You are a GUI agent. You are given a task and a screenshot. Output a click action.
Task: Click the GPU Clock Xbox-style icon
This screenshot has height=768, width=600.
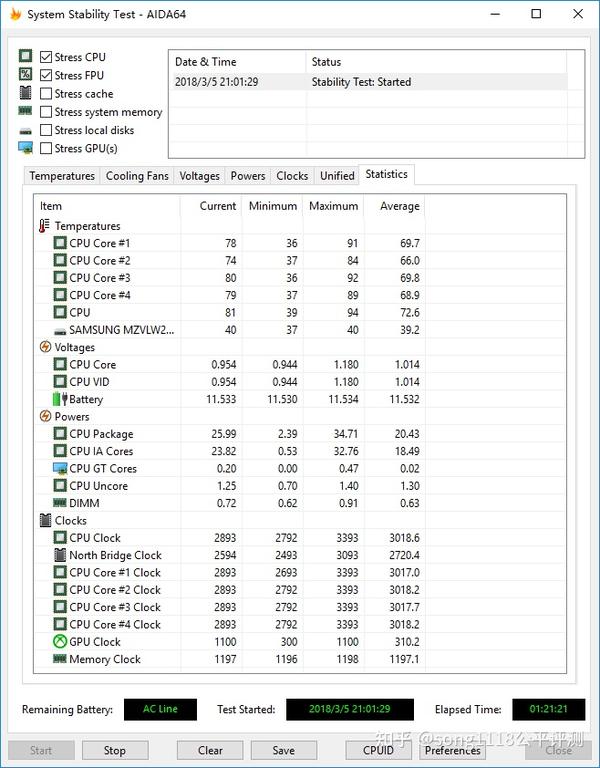click(60, 641)
